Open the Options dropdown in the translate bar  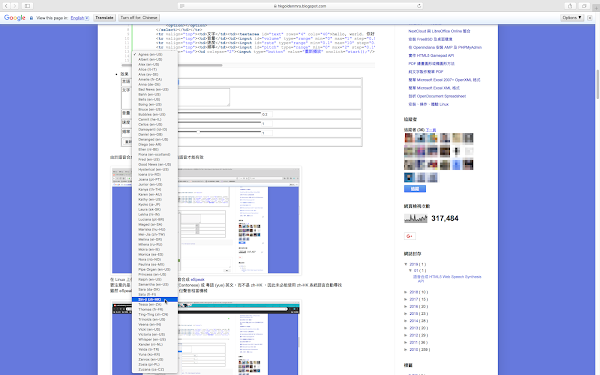click(572, 18)
